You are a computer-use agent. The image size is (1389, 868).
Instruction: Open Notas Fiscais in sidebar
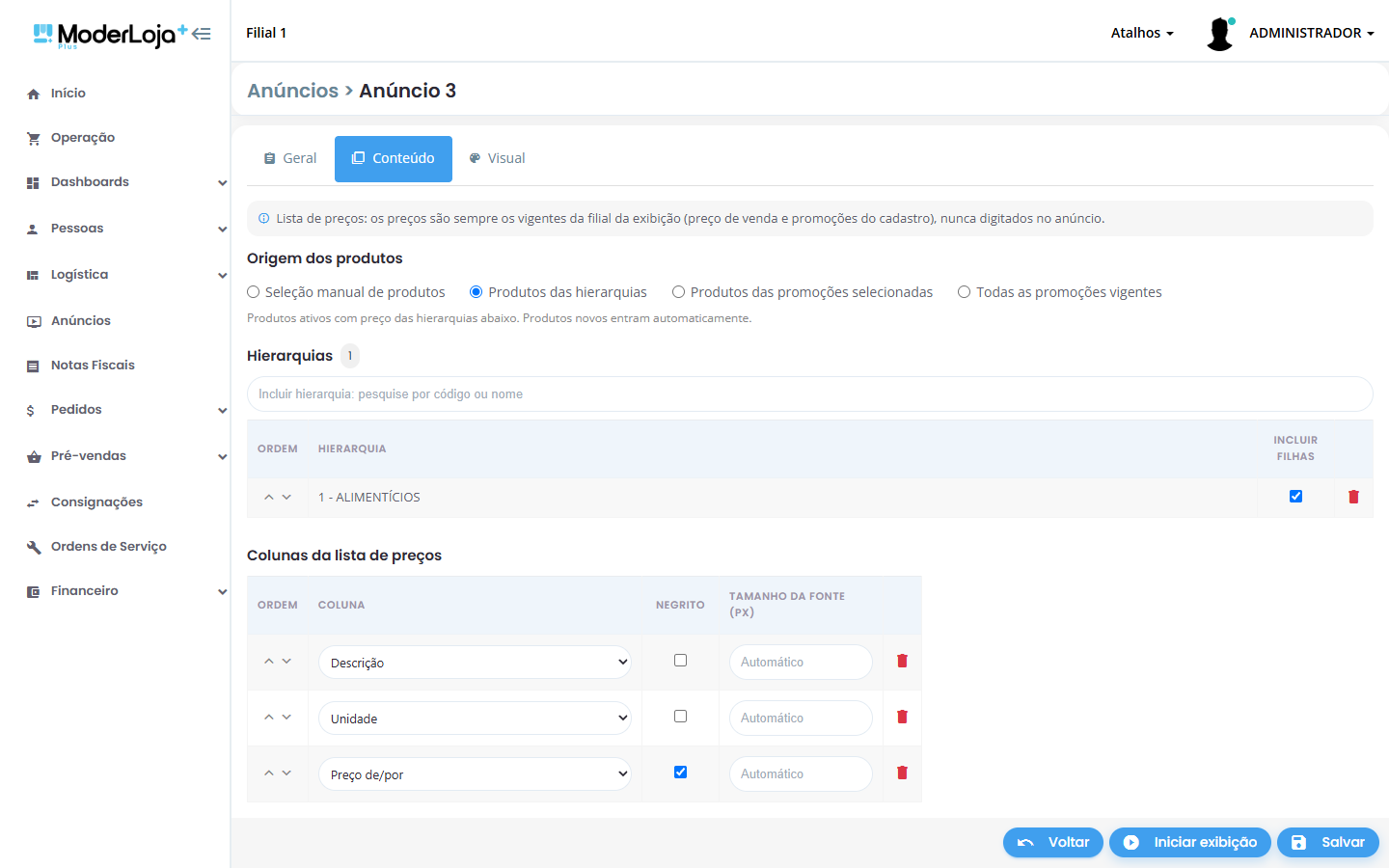click(93, 366)
